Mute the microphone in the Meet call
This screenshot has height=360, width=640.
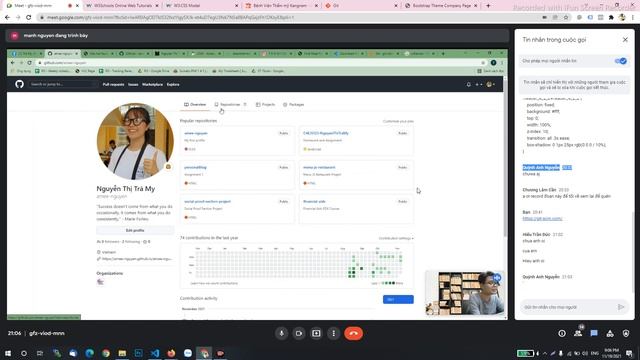[281, 333]
